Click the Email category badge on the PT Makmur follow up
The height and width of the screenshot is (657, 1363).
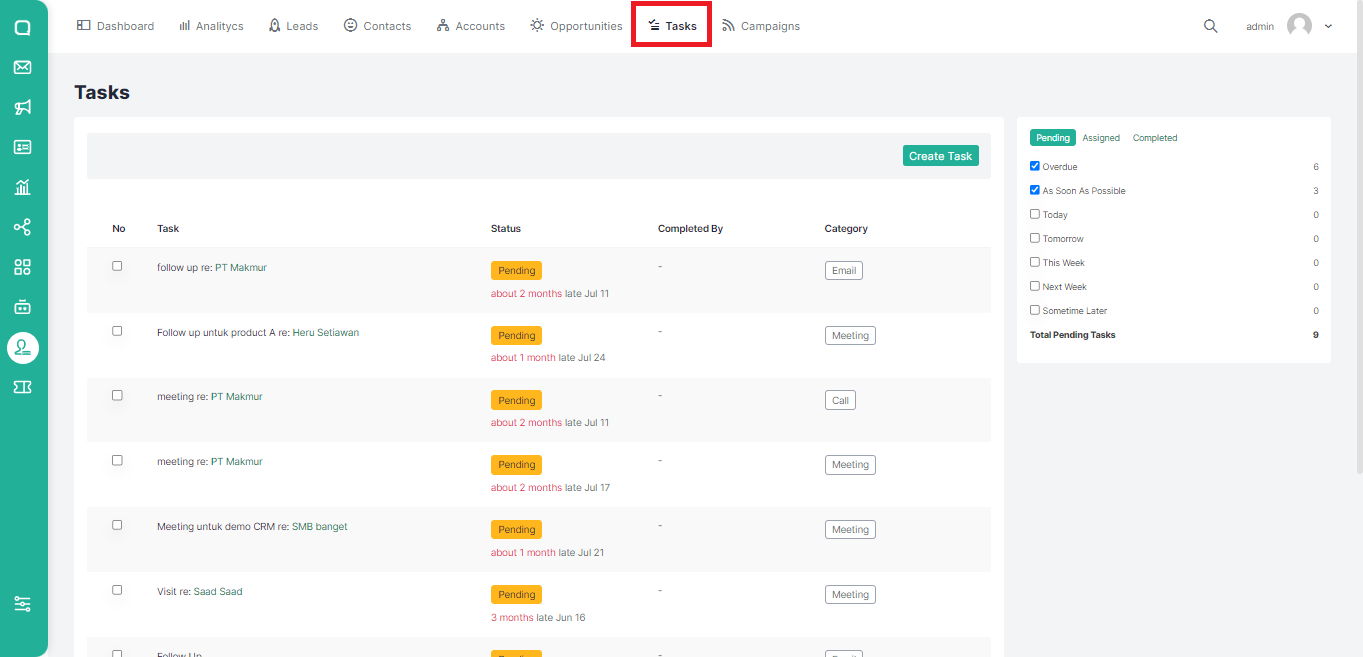[x=844, y=270]
